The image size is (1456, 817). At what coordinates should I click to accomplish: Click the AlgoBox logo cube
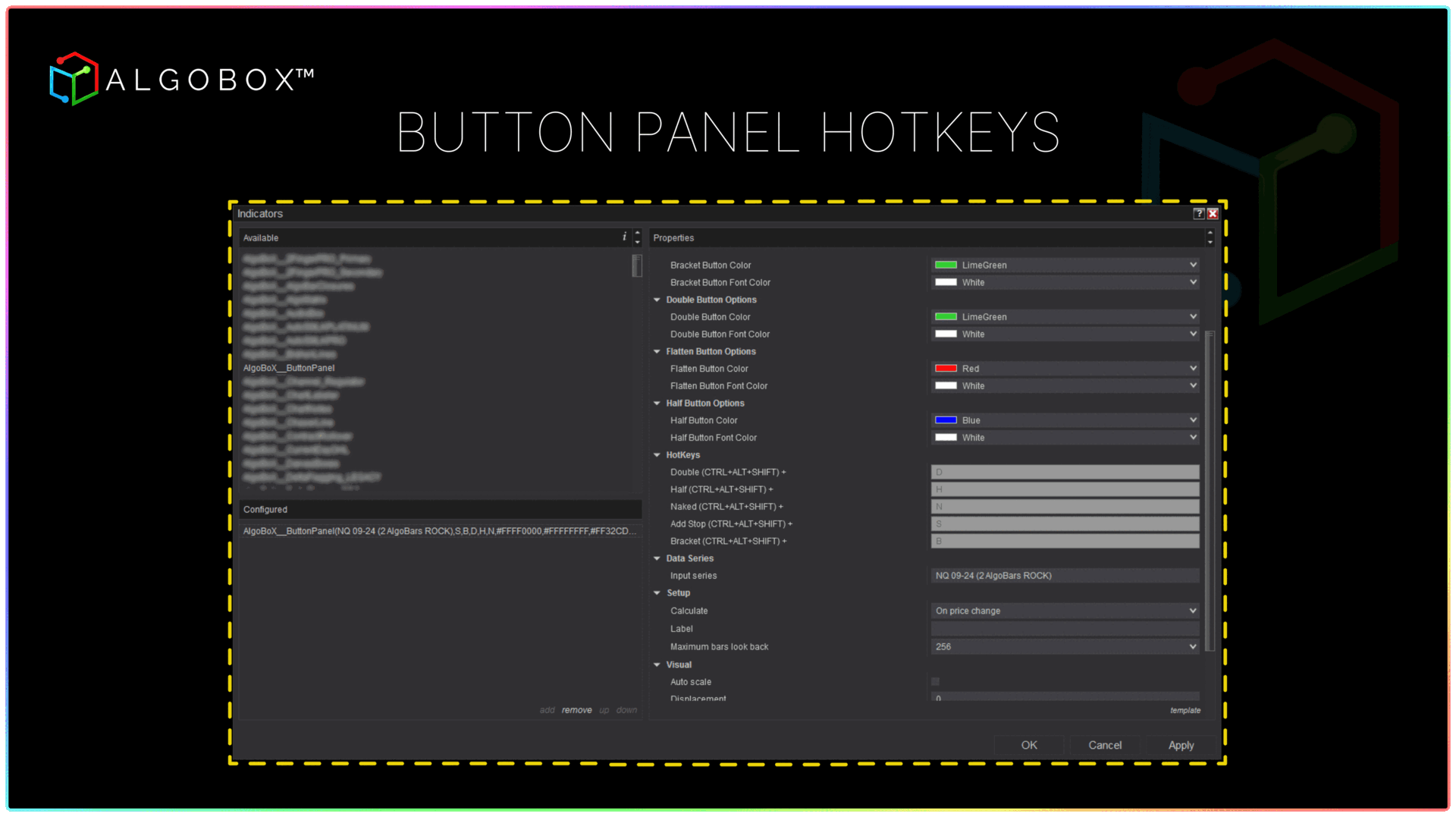pos(74,79)
